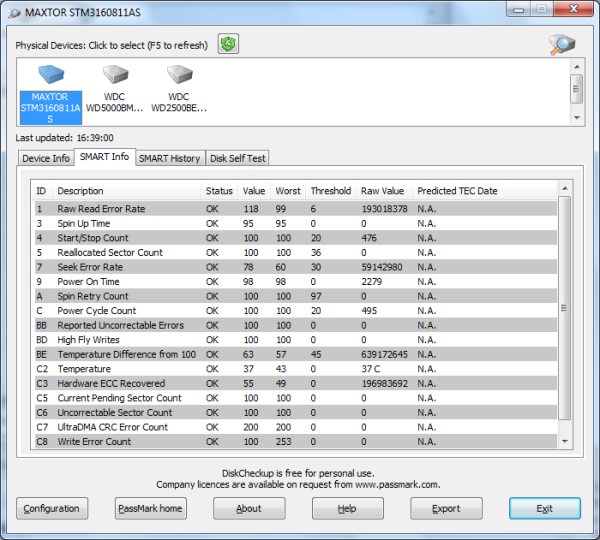Select the UltraDMA CRC Error Count row
This screenshot has height=540, width=600.
pos(295,427)
